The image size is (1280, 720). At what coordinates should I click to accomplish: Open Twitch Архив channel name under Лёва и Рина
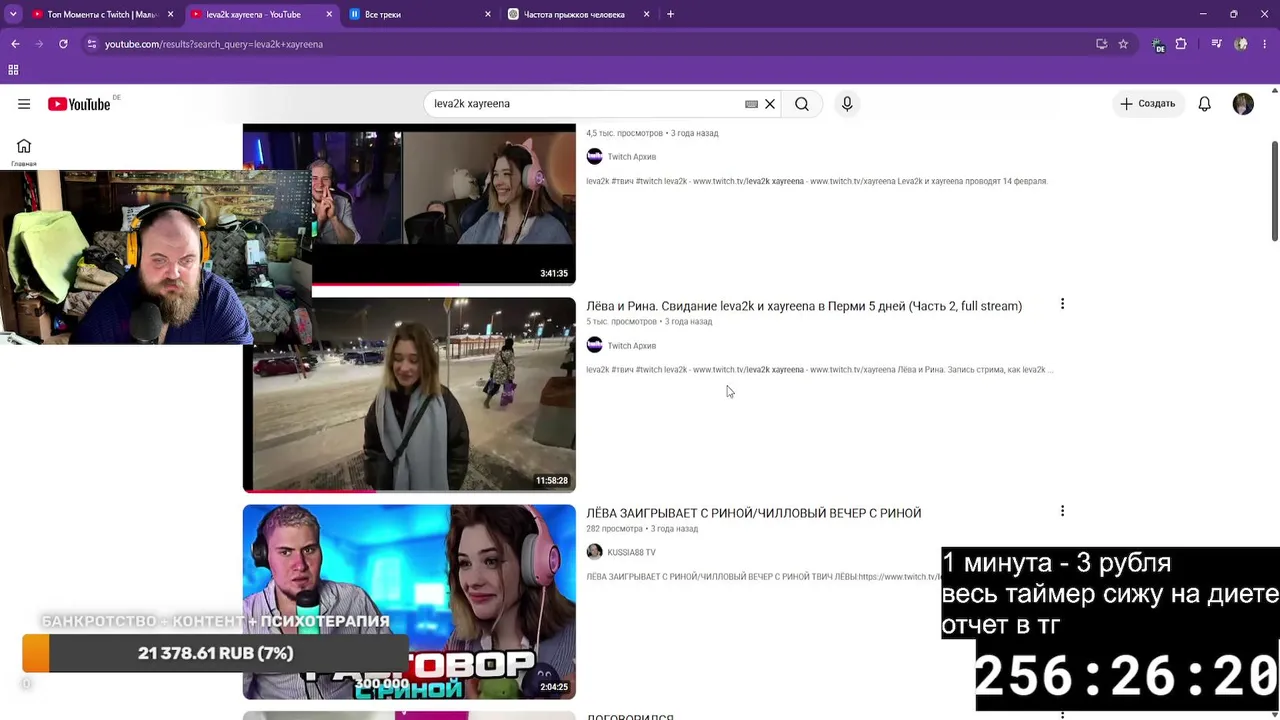click(x=631, y=346)
